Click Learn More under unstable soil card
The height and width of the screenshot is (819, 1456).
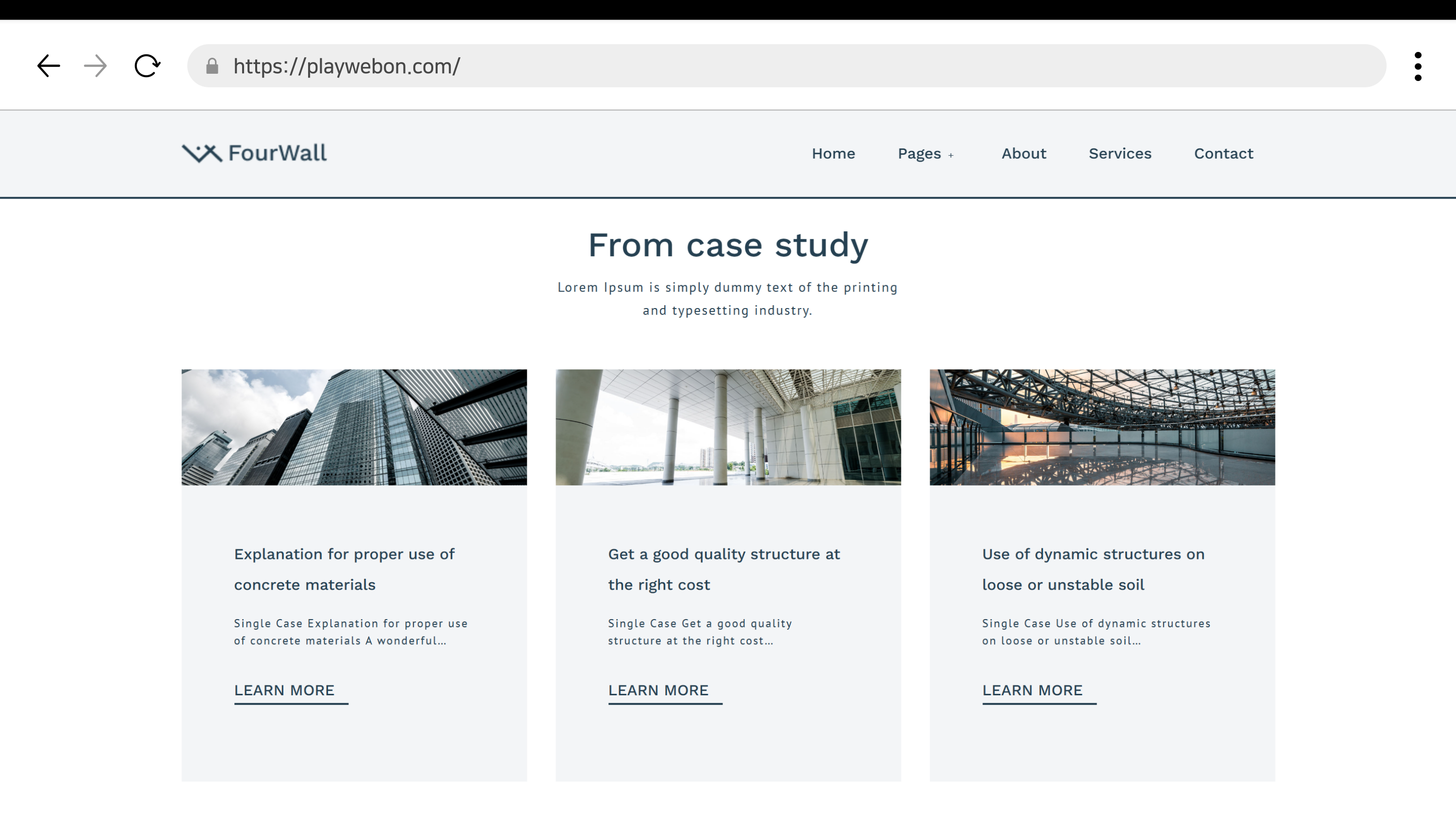[x=1032, y=690]
